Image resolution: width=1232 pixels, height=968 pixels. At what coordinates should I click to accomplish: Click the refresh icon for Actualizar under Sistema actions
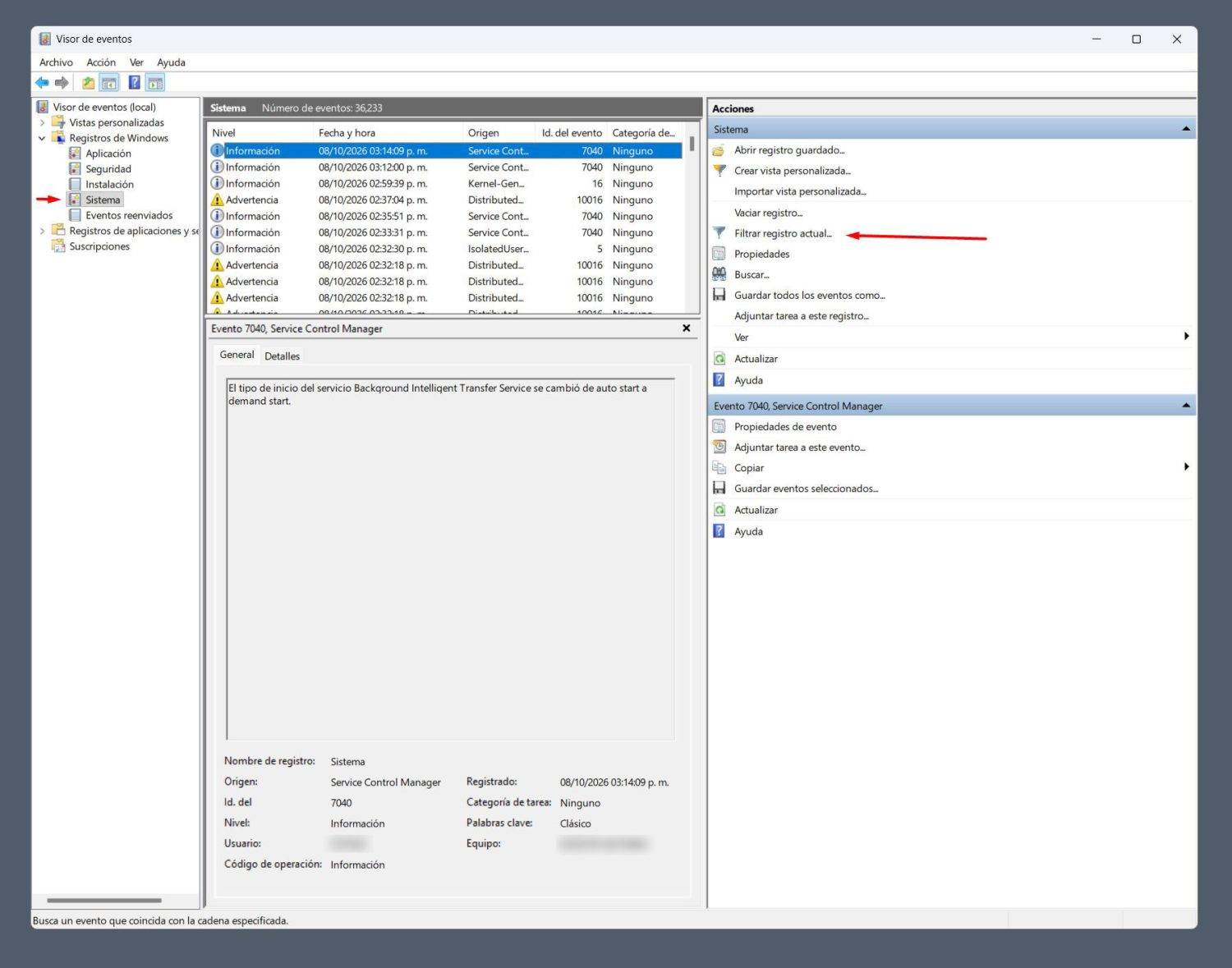point(719,359)
